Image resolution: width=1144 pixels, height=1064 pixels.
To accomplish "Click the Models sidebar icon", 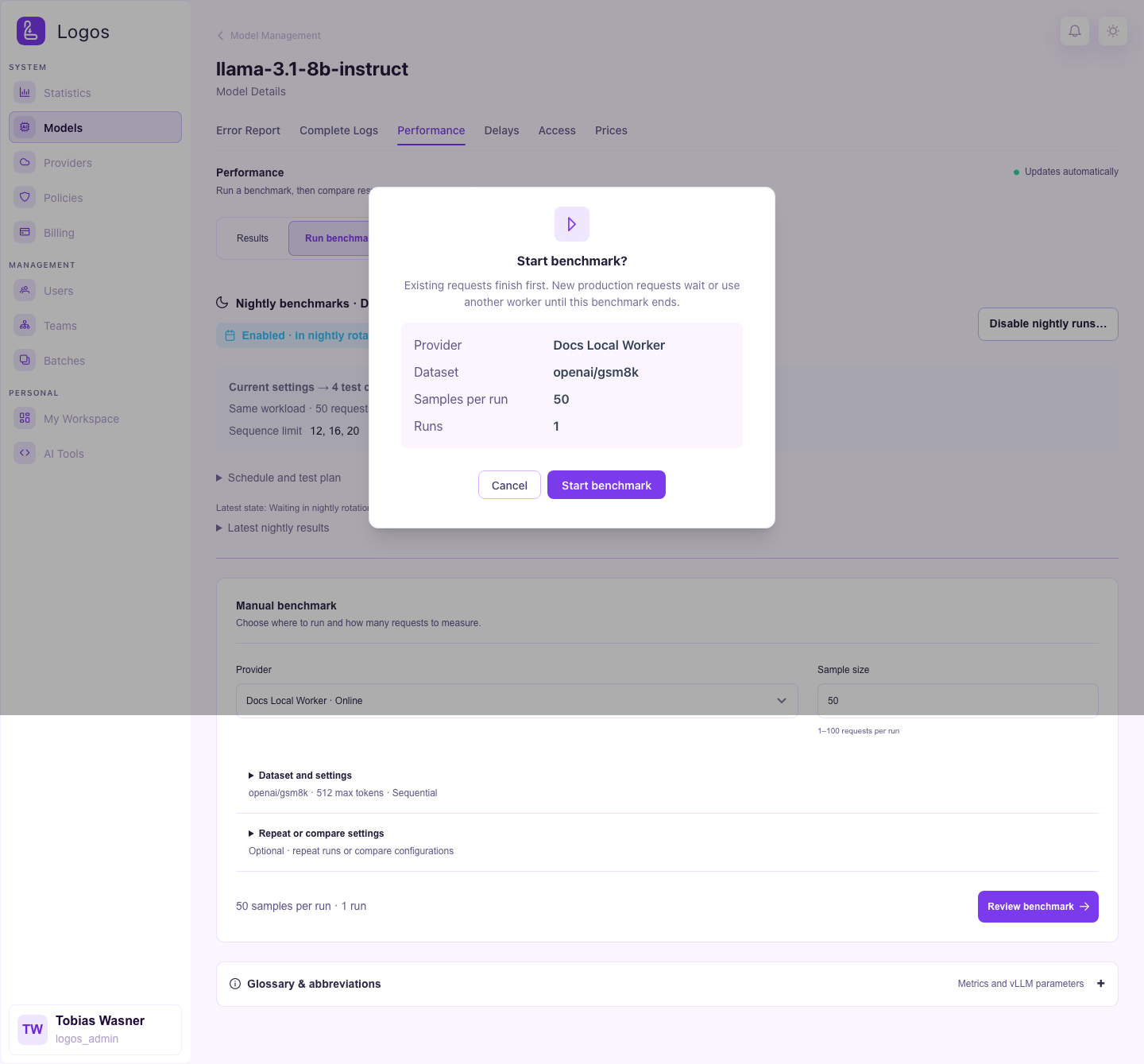I will pos(25,127).
